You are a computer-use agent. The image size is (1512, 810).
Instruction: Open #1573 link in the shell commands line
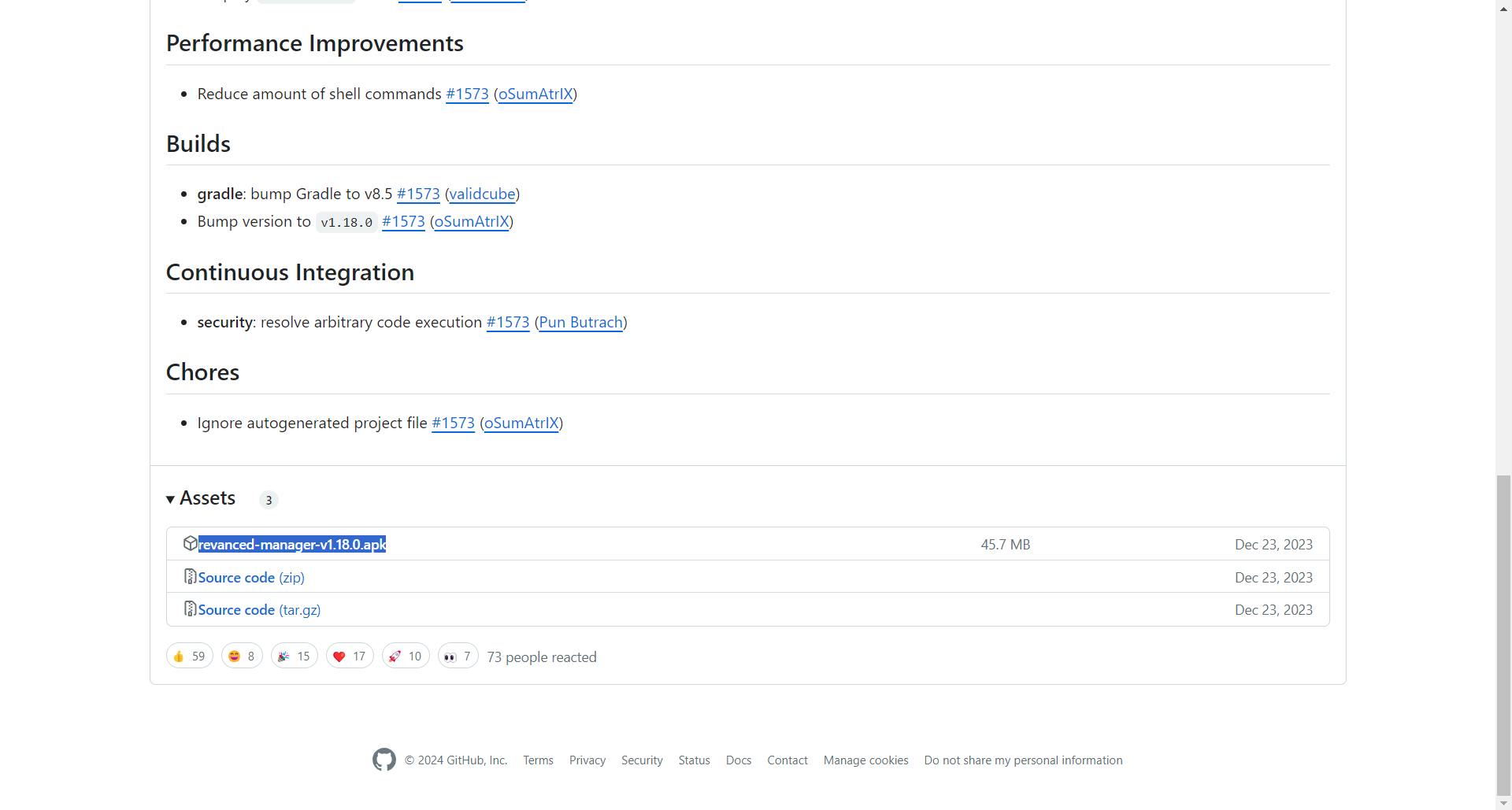coord(467,94)
